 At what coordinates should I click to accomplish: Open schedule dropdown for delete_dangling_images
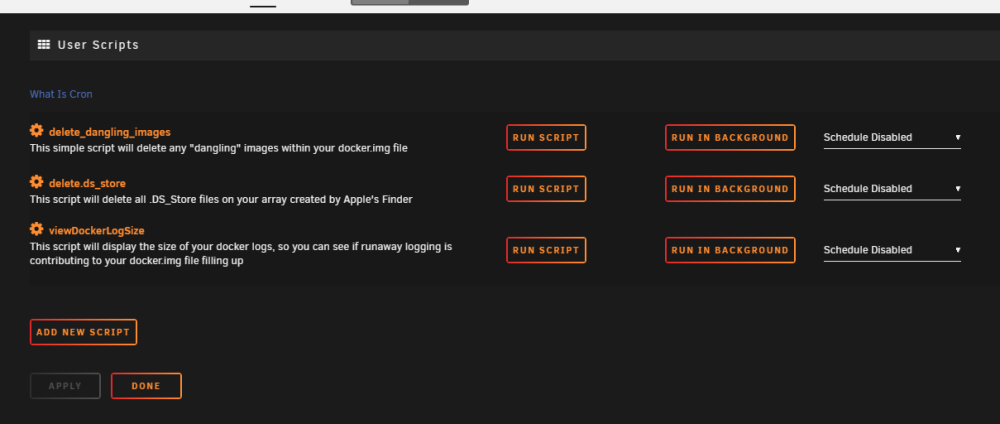click(x=892, y=138)
